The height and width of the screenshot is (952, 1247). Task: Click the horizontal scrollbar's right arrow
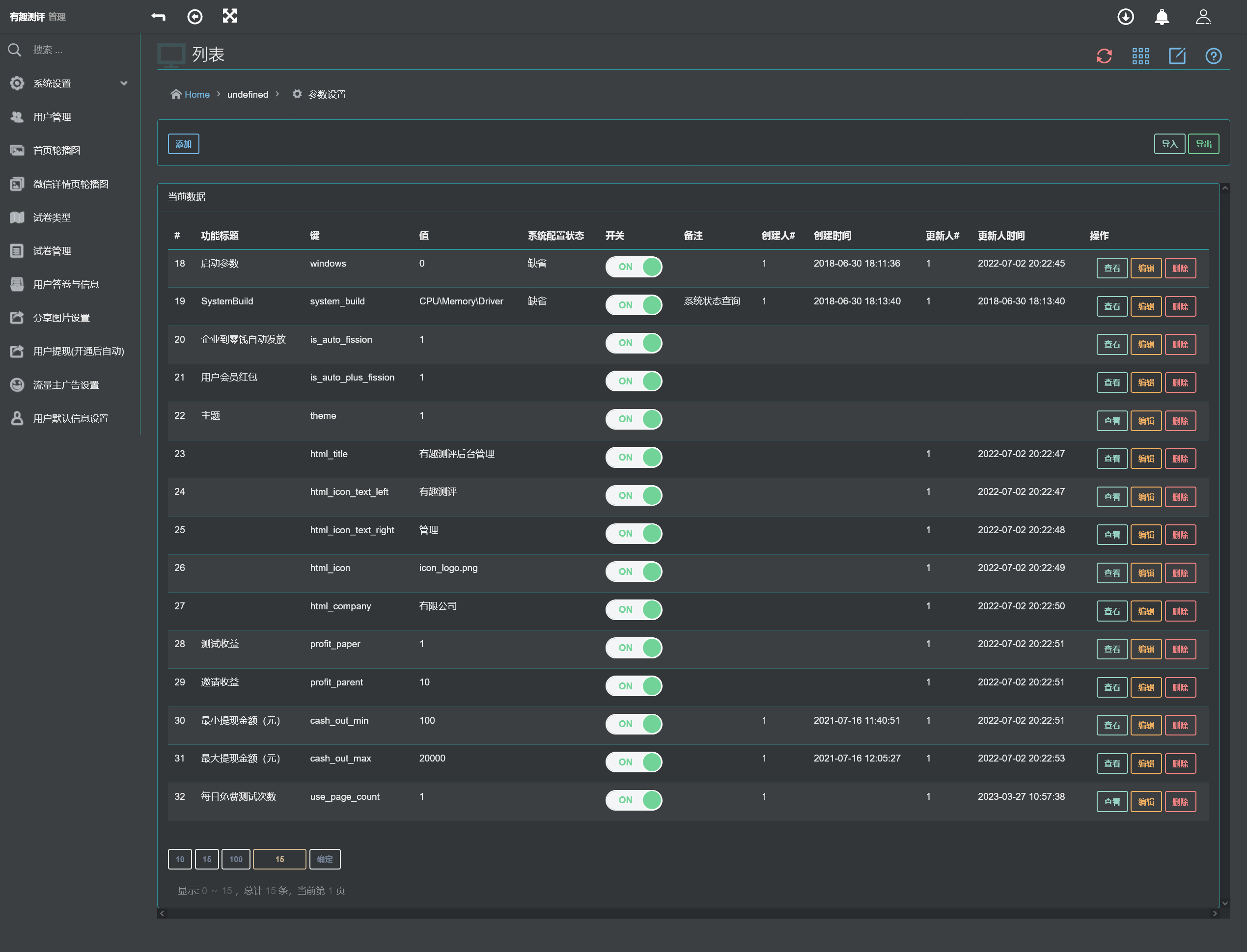1214,913
